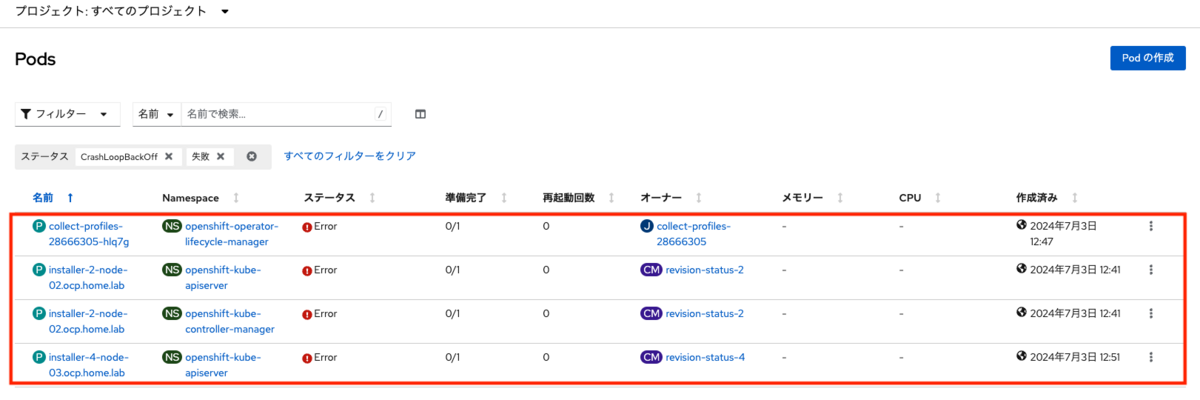Open kebab menu for collect-profiles pod
The width and height of the screenshot is (1200, 400).
(1151, 226)
